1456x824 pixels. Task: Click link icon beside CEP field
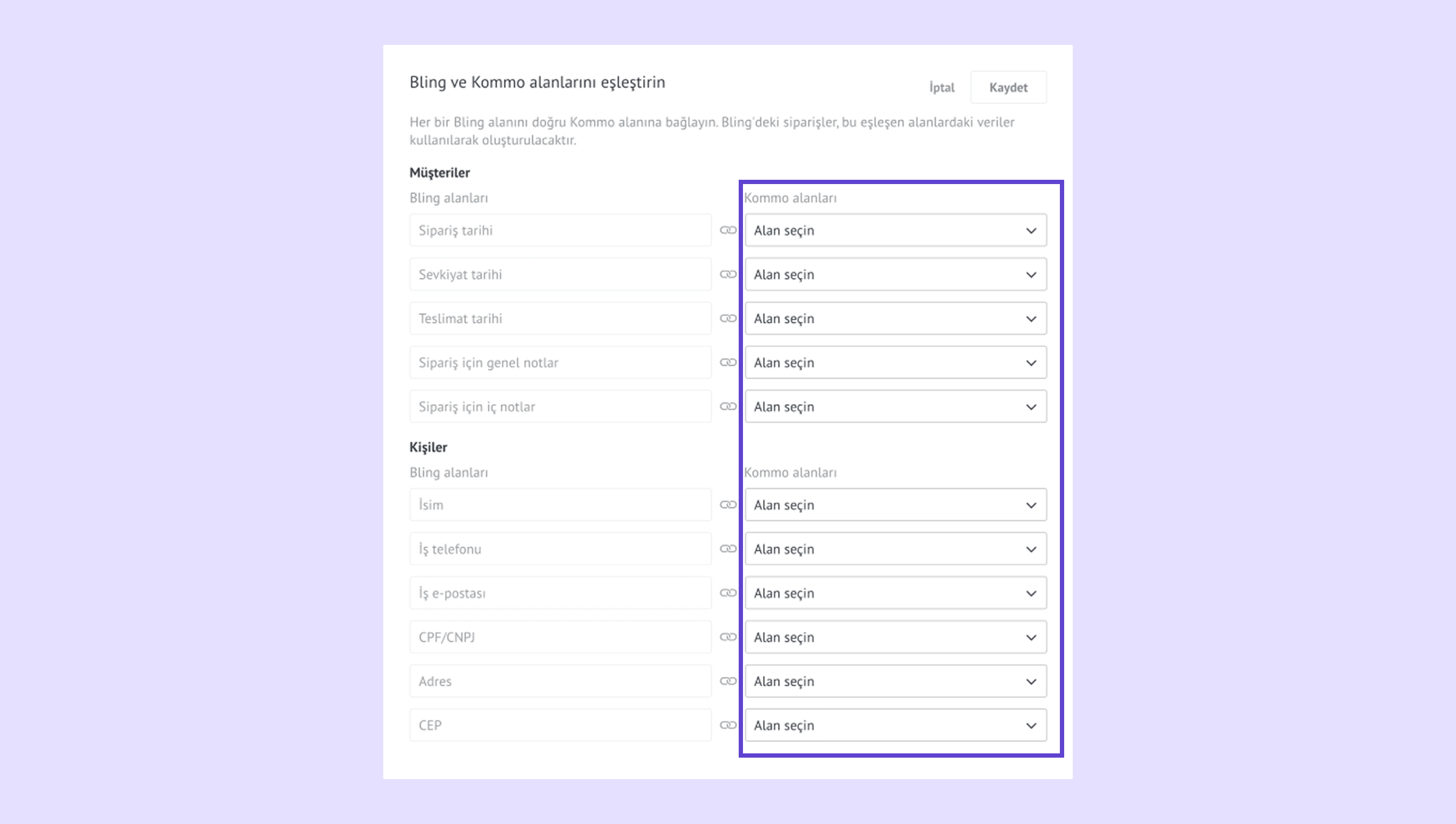728,726
